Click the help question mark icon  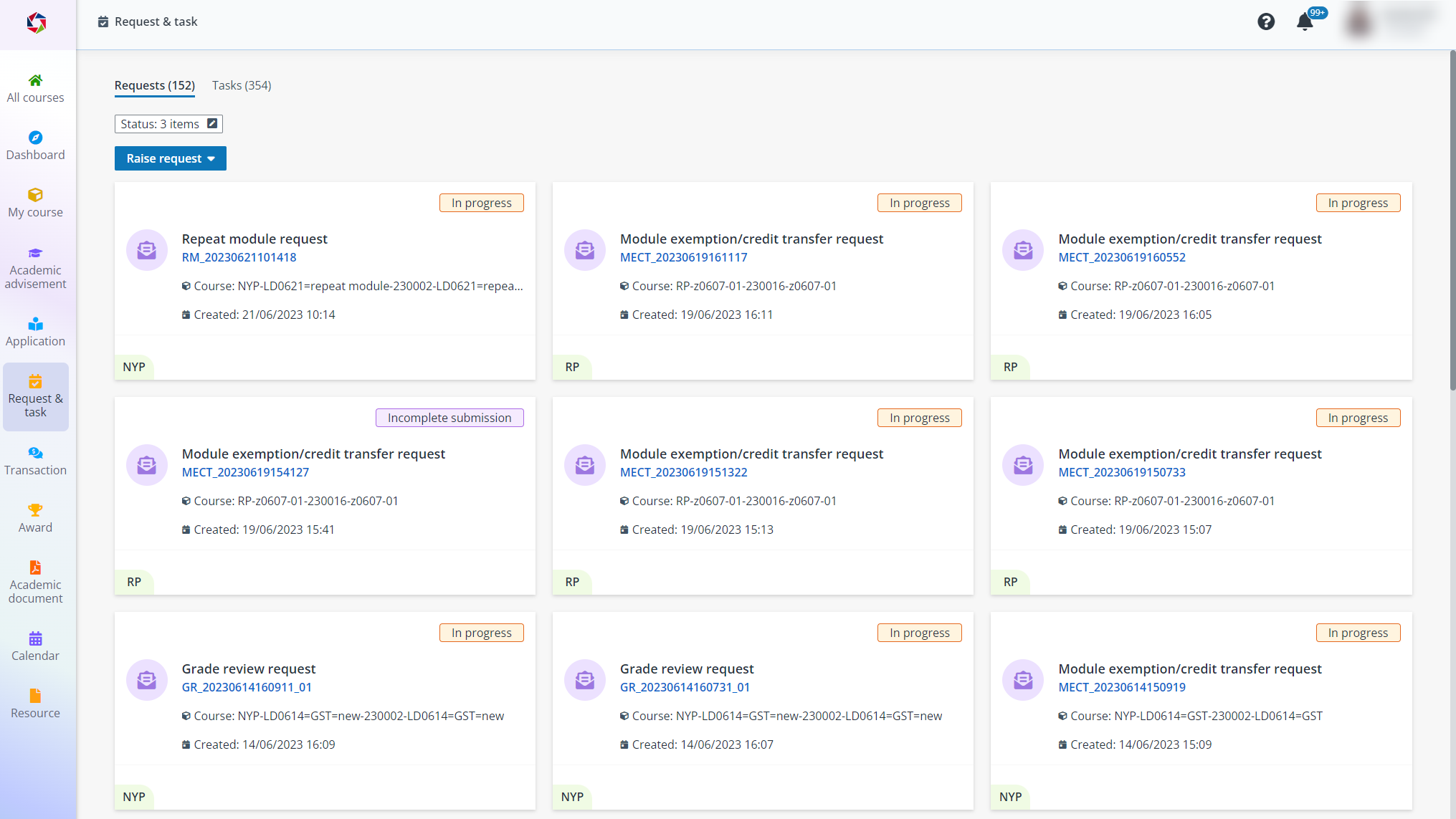click(1266, 21)
